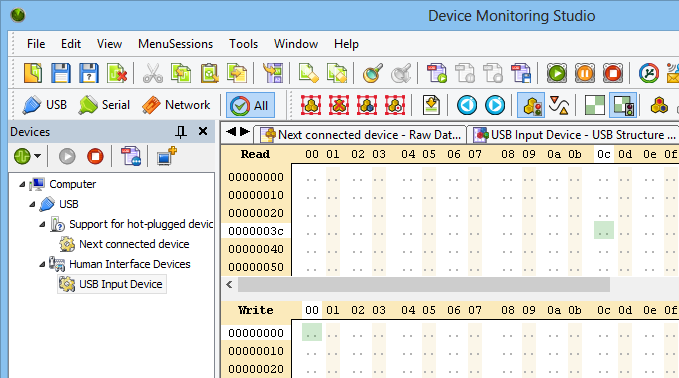Click the Start logging document icon
Viewport: 679px width, 378px height.
(436, 73)
